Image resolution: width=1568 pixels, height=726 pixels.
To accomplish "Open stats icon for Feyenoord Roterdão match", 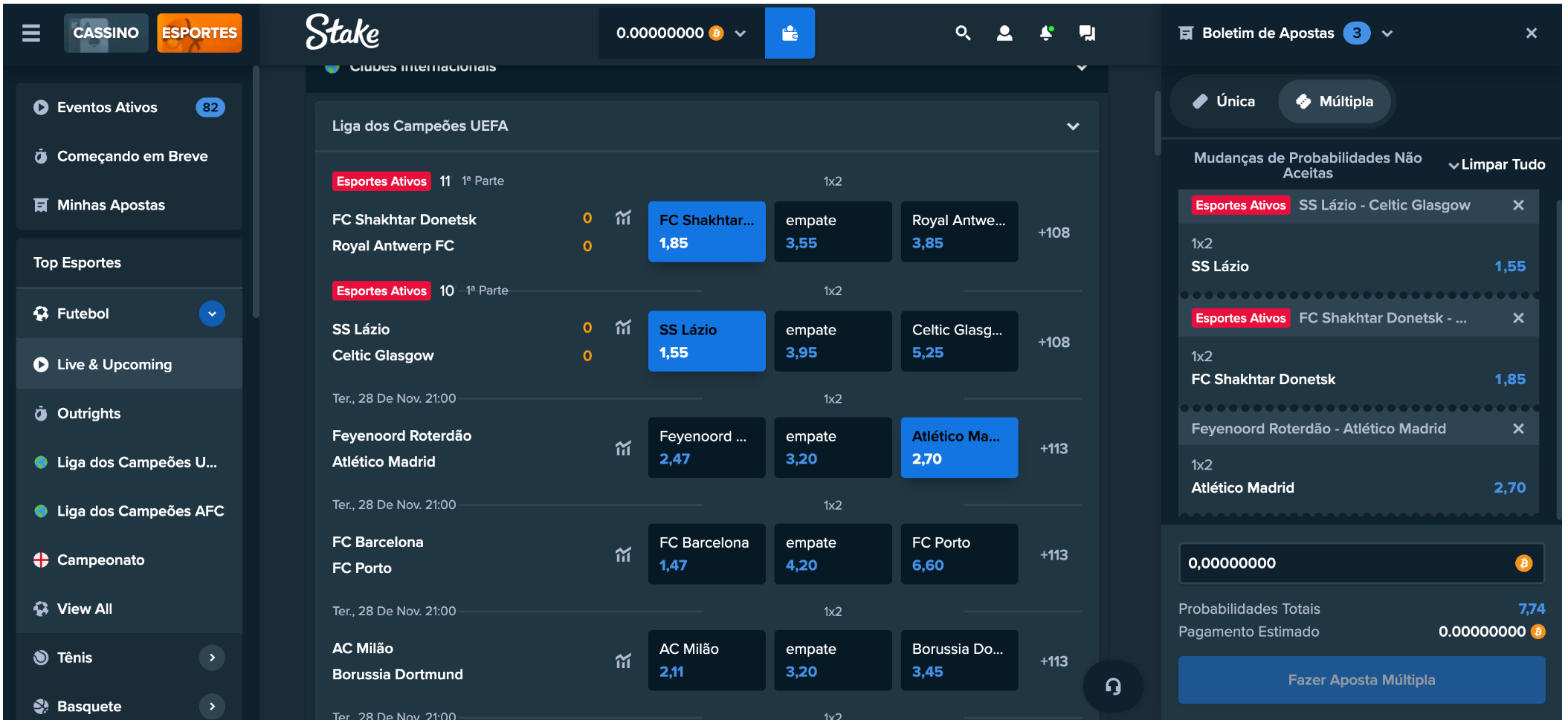I will 623,448.
